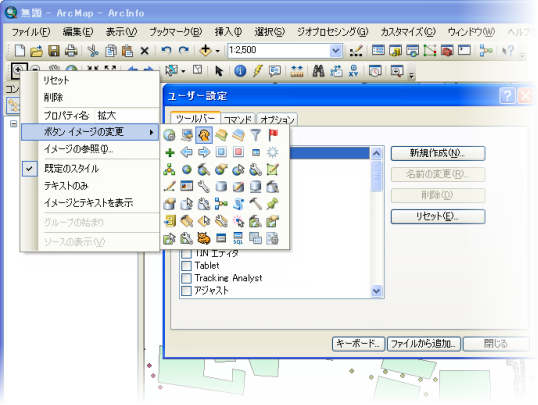Pick the blue right arrow image
Image resolution: width=538 pixels, height=405 pixels.
point(204,152)
